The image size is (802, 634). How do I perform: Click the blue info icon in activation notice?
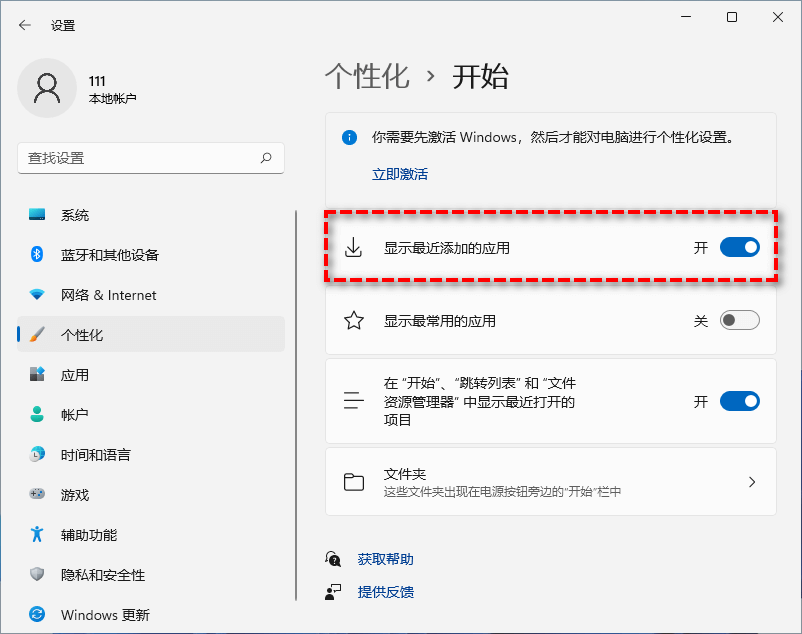(x=349, y=137)
